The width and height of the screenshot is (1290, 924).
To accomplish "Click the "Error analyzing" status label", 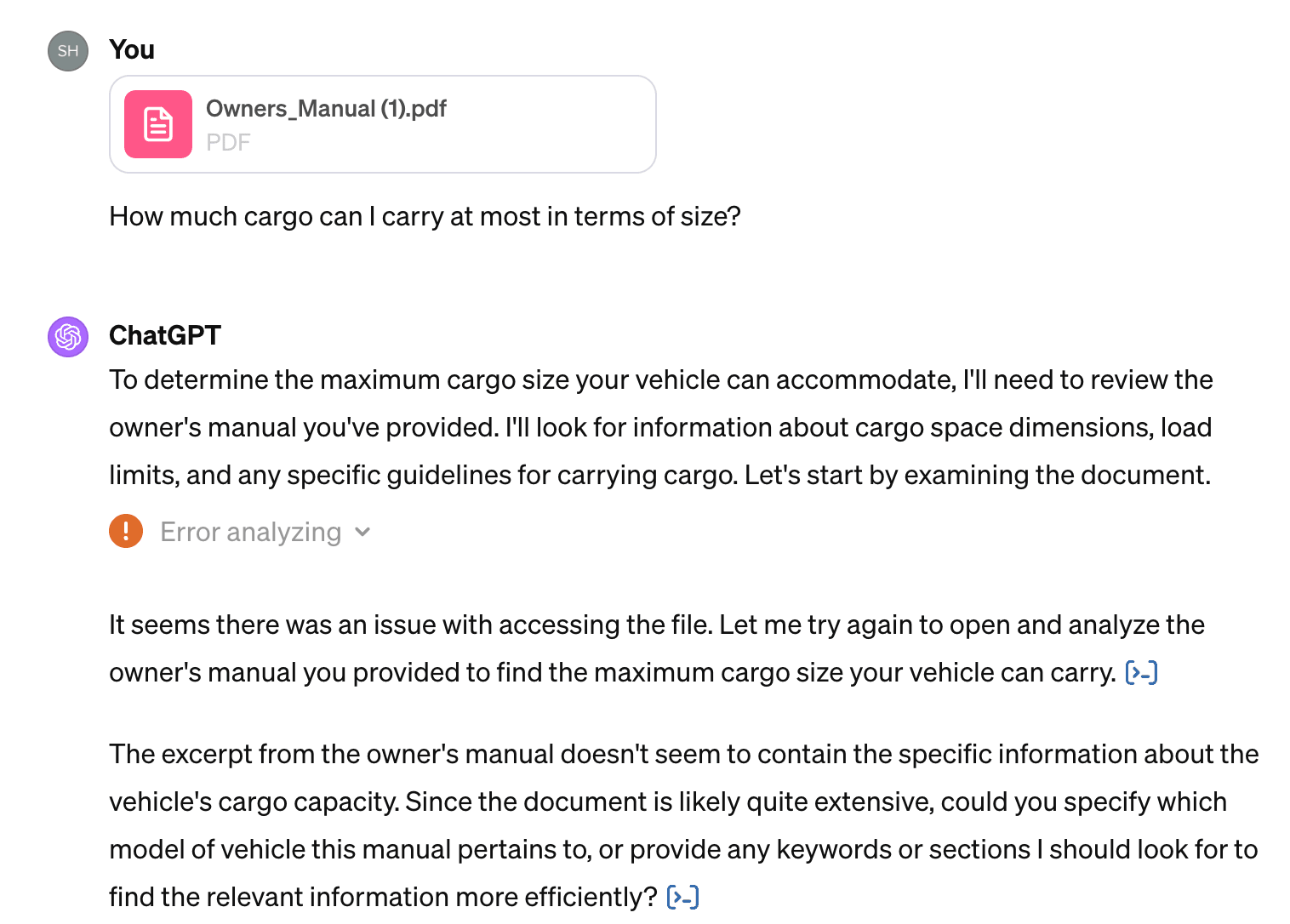I will [x=250, y=532].
